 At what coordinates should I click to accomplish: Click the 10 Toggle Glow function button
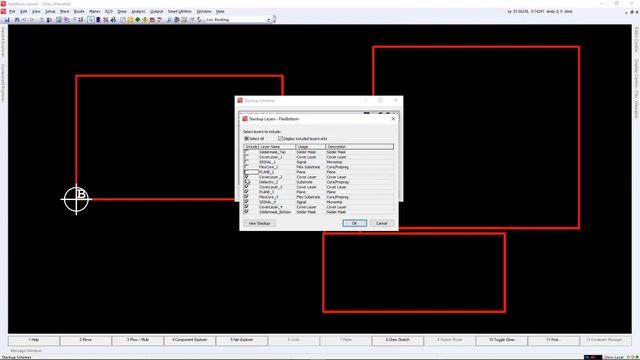coord(501,340)
